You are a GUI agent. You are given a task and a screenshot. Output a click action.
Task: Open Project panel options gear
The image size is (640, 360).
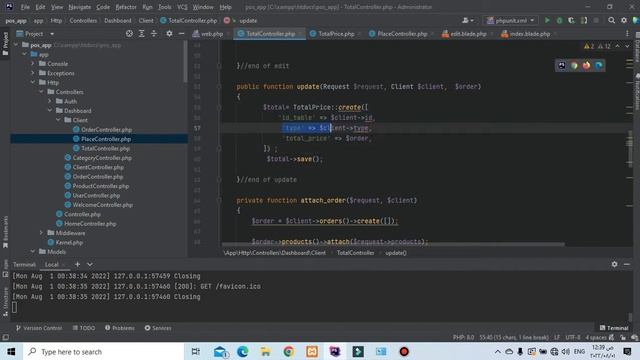pos(169,34)
